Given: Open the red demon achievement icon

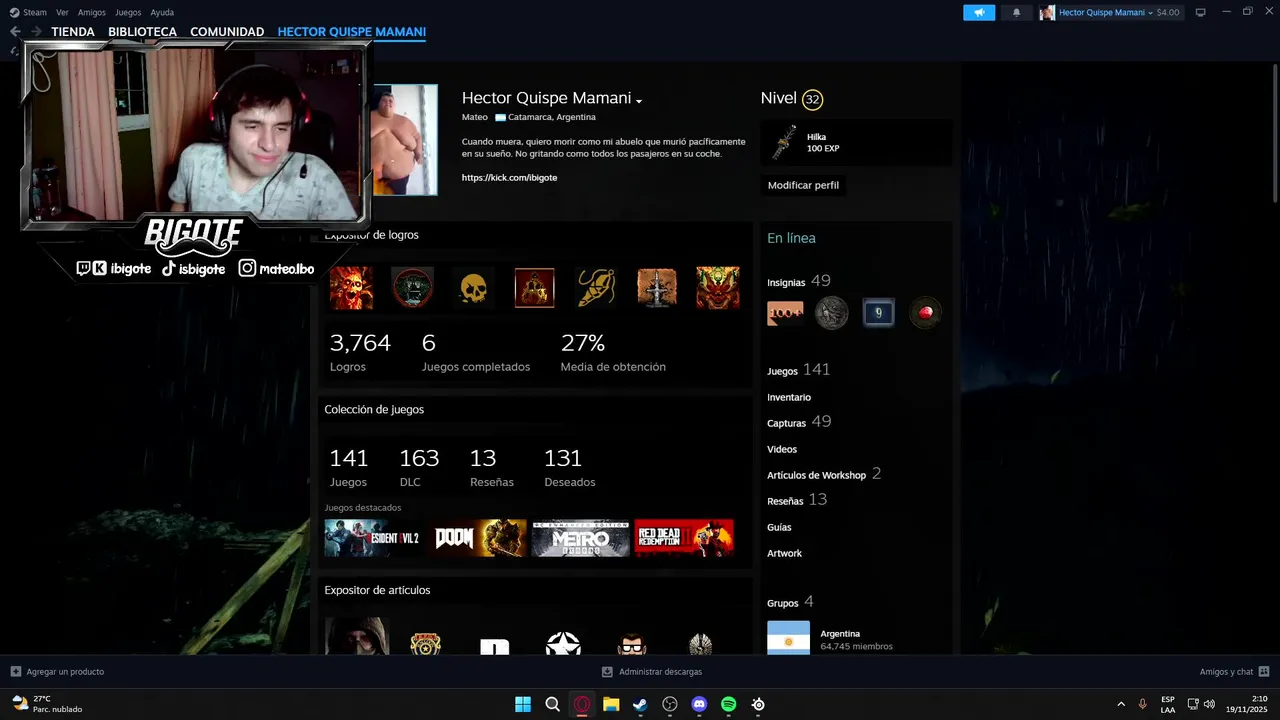Looking at the screenshot, I should click(x=718, y=288).
